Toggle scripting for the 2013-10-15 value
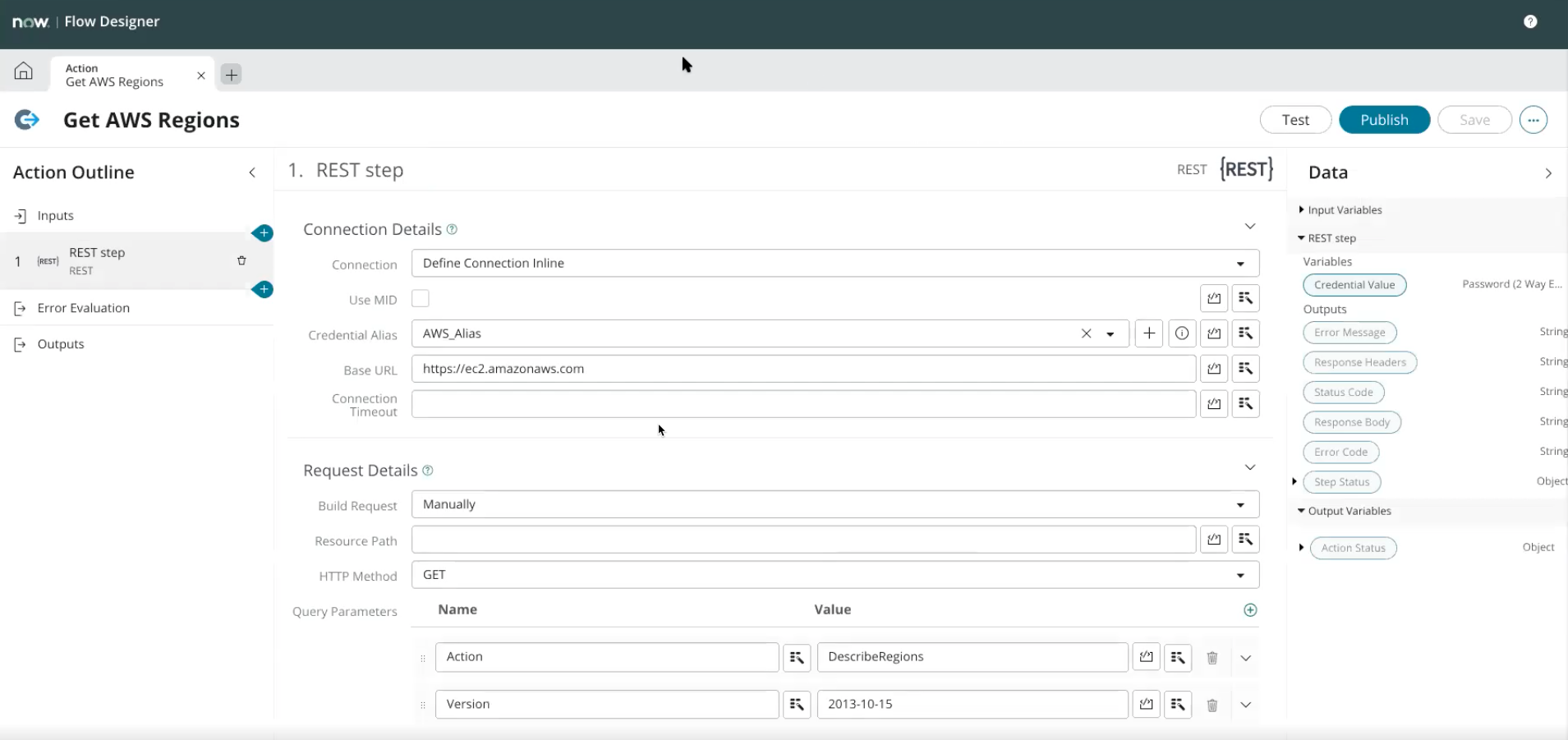The width and height of the screenshot is (1568, 740). pyautogui.click(x=1146, y=705)
